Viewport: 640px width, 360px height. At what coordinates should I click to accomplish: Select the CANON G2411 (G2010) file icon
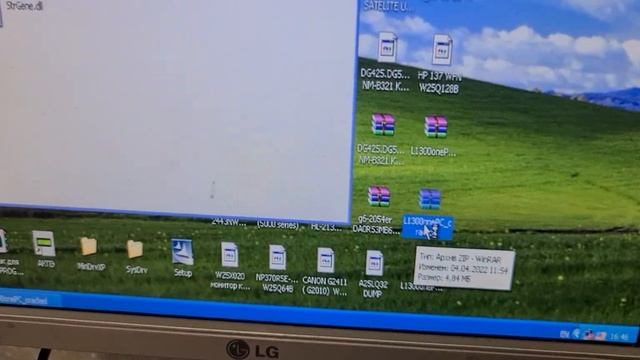point(326,260)
